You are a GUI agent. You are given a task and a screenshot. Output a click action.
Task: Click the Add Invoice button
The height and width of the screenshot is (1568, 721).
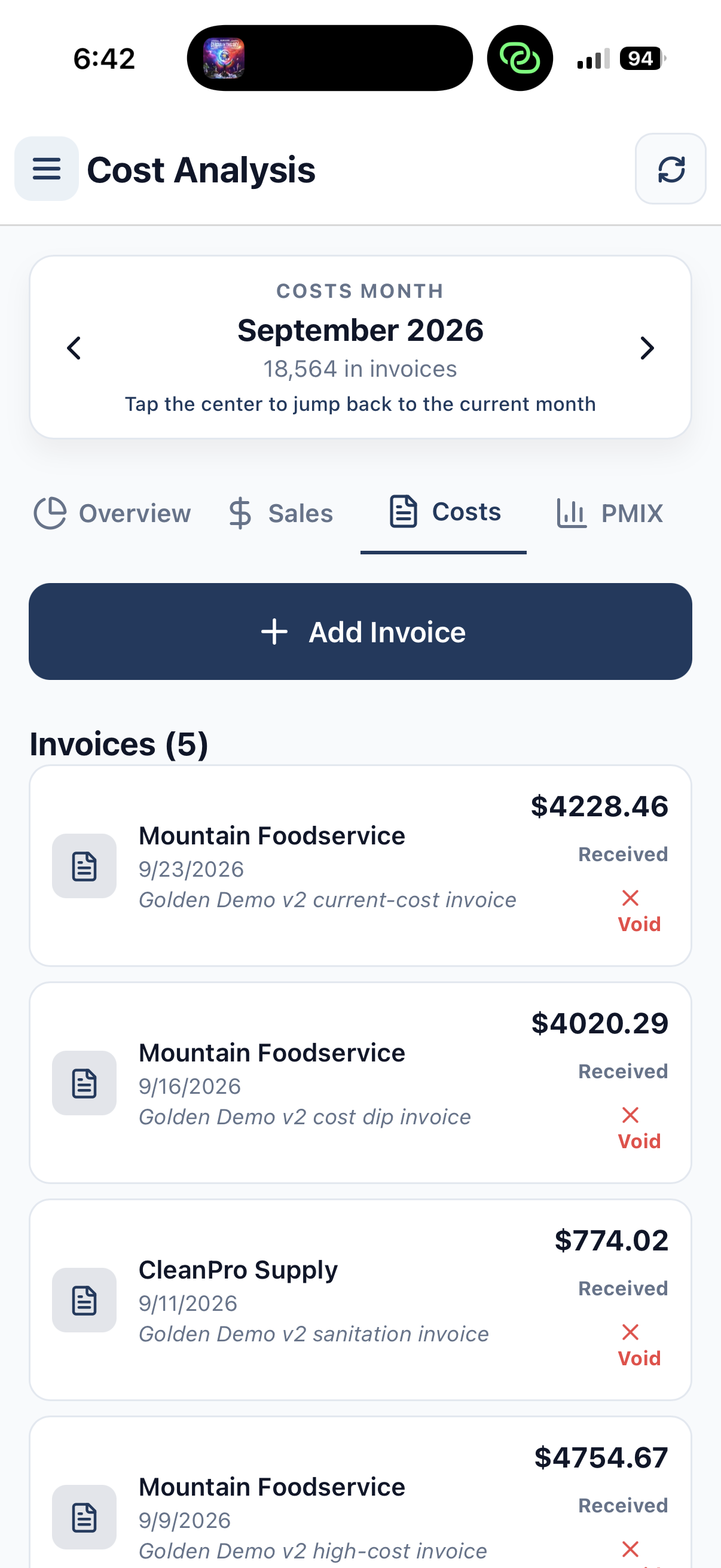click(360, 632)
